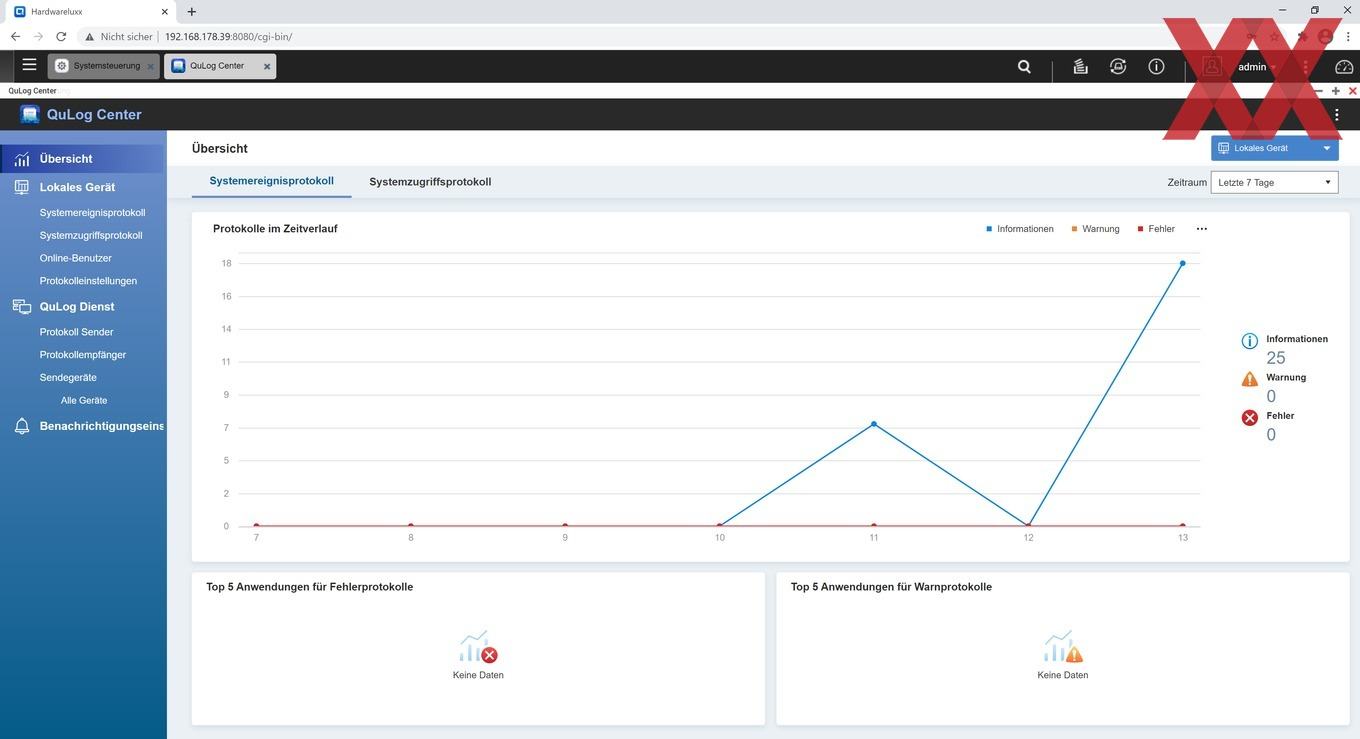
Task: Open external devices sync icon
Action: click(1118, 67)
